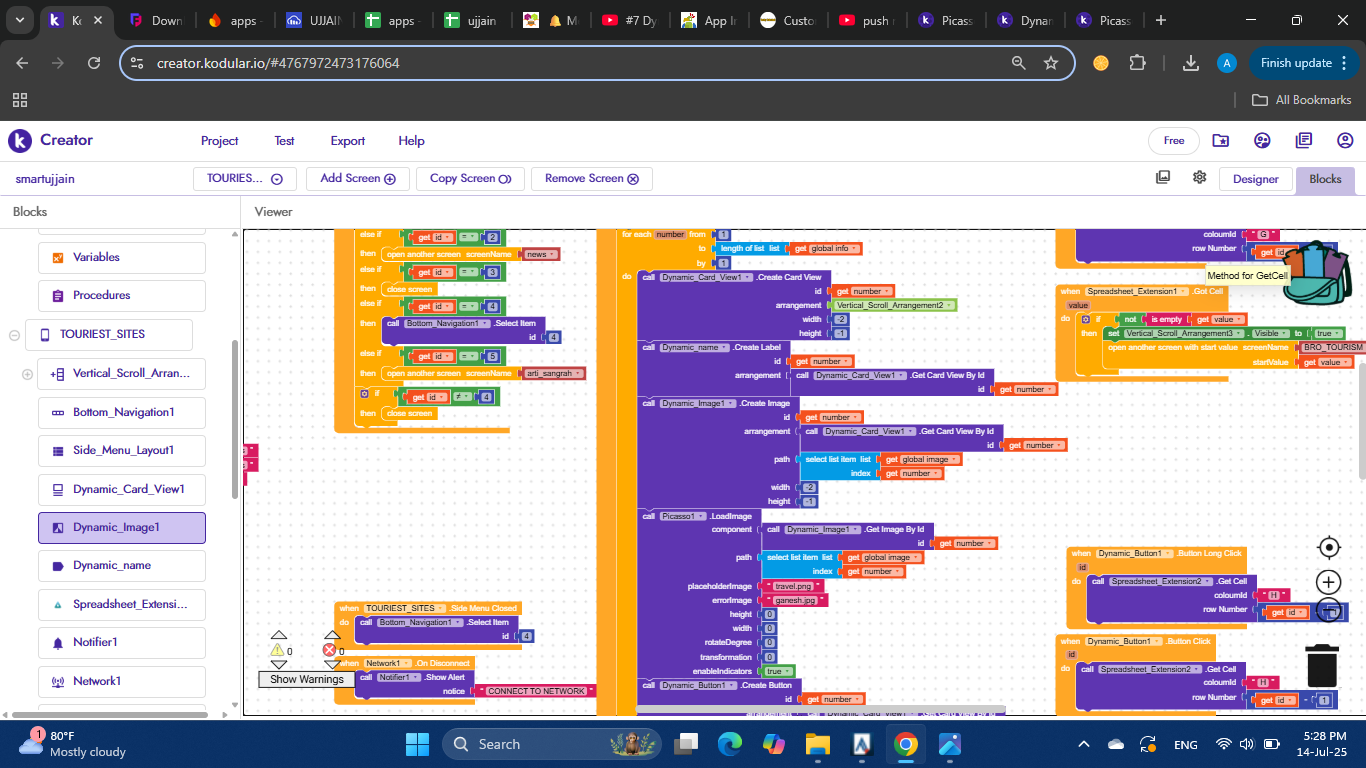Zoom in the blocks workspace
Image resolution: width=1366 pixels, height=768 pixels.
click(x=1328, y=582)
